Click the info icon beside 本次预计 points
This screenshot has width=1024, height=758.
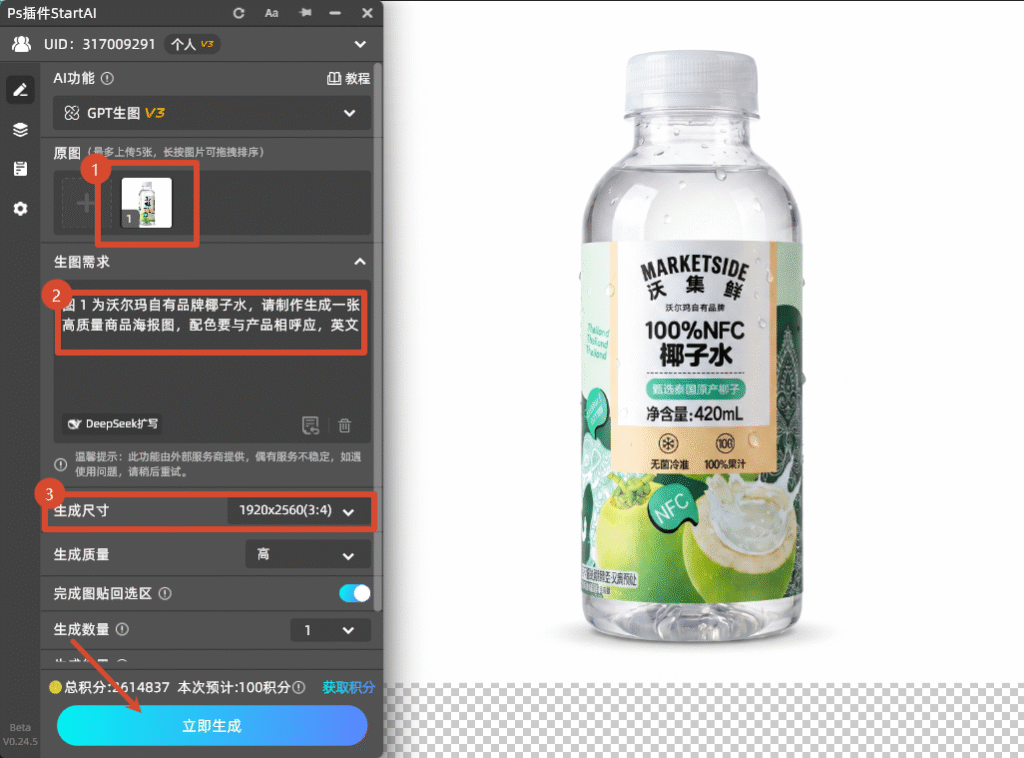[298, 687]
